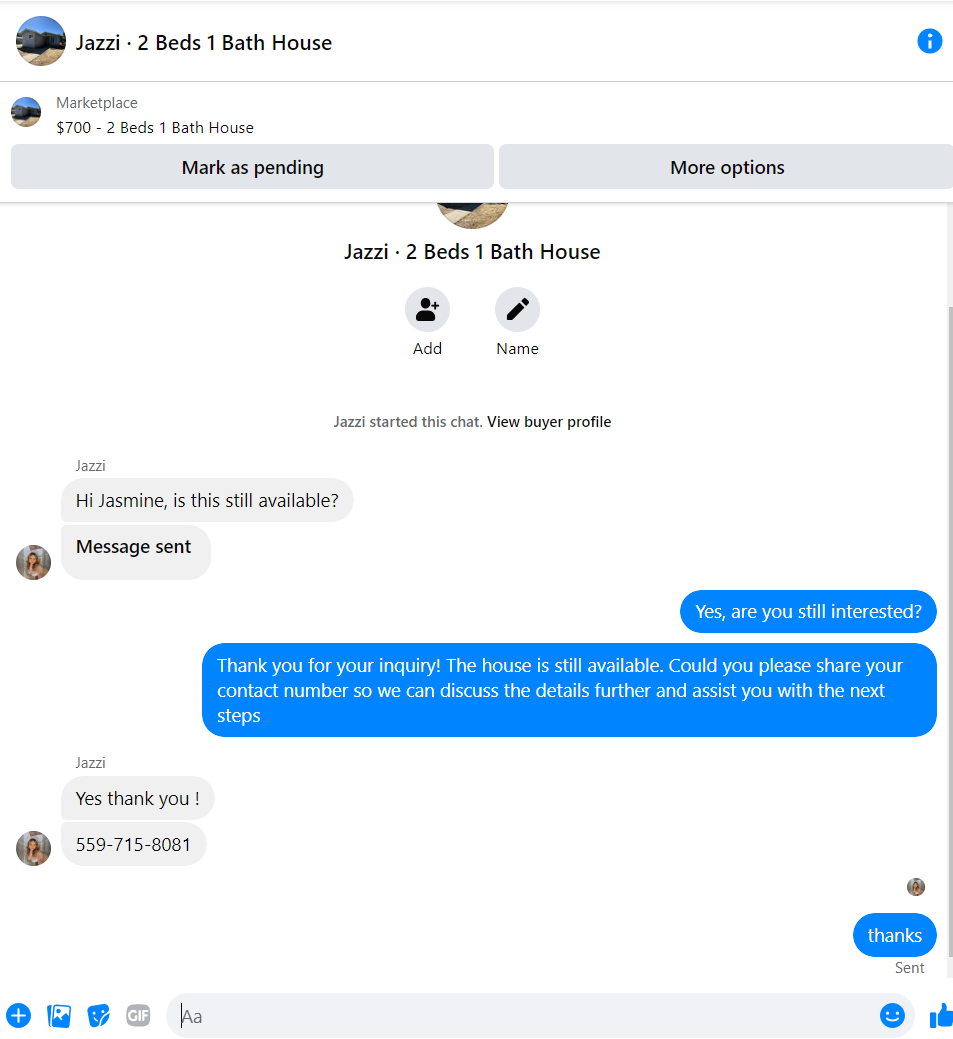953x1039 pixels.
Task: Click the header house profile picture
Action: pos(41,41)
